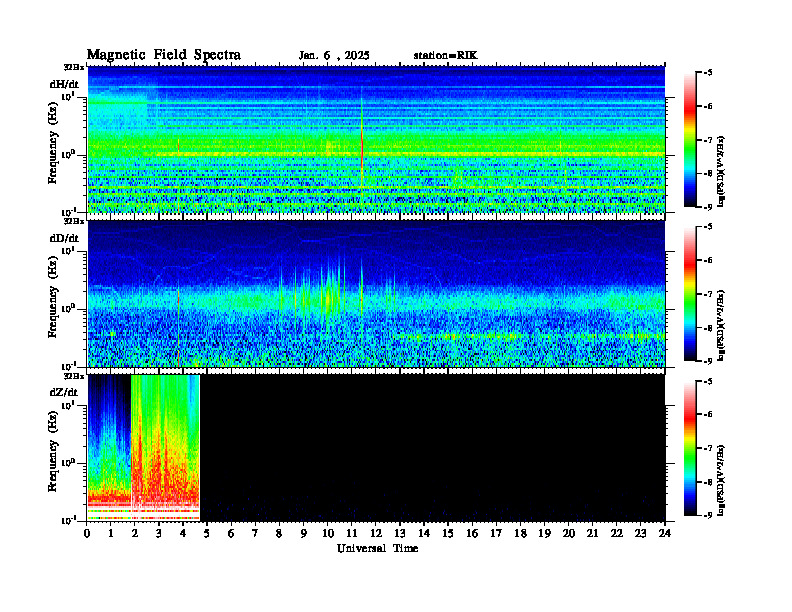Click hour 13 on the time axis
The image size is (792, 612).
(x=400, y=534)
